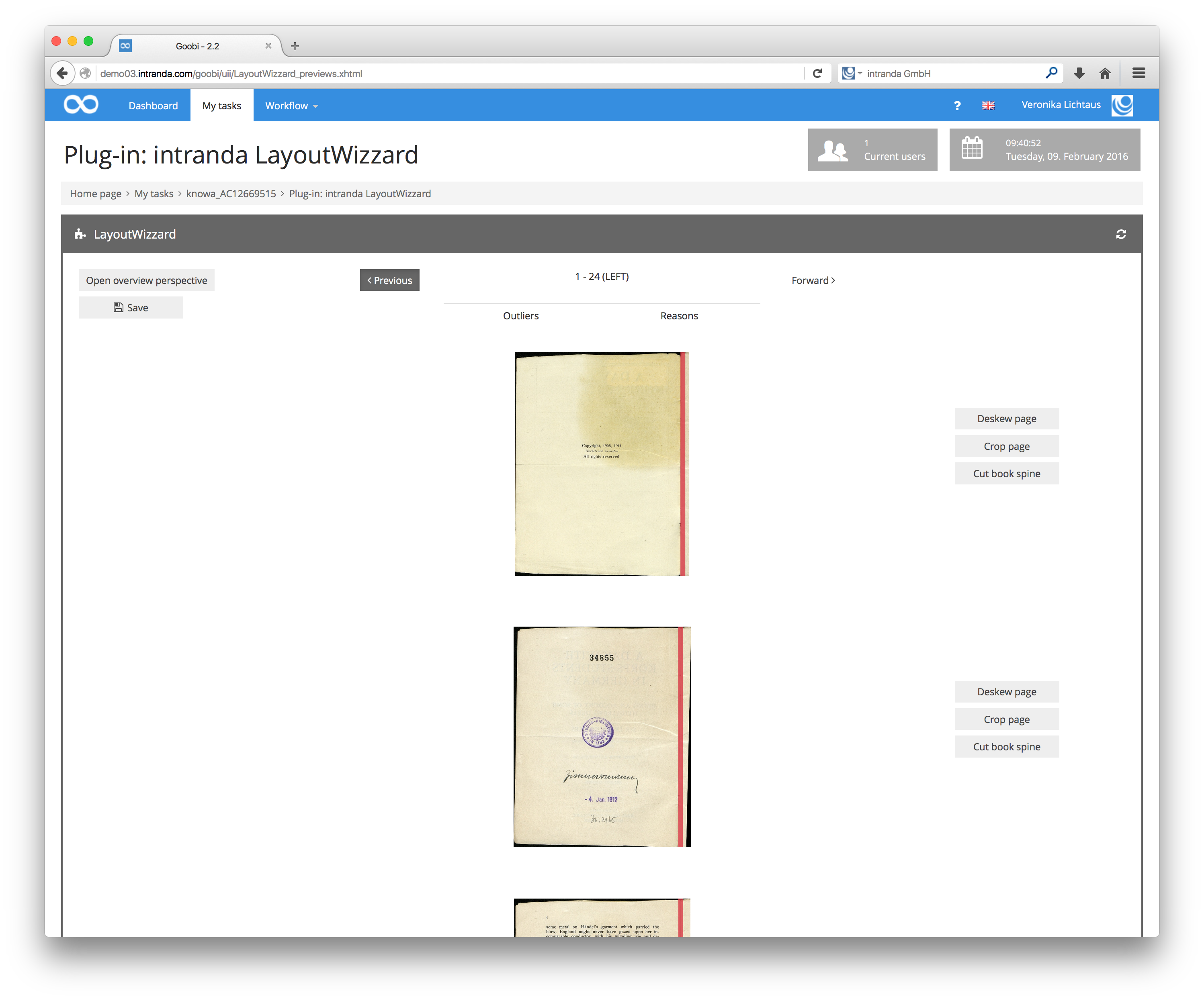Screen dimensions: 1204x1001
Task: Click the Current users widget
Action: pos(872,149)
